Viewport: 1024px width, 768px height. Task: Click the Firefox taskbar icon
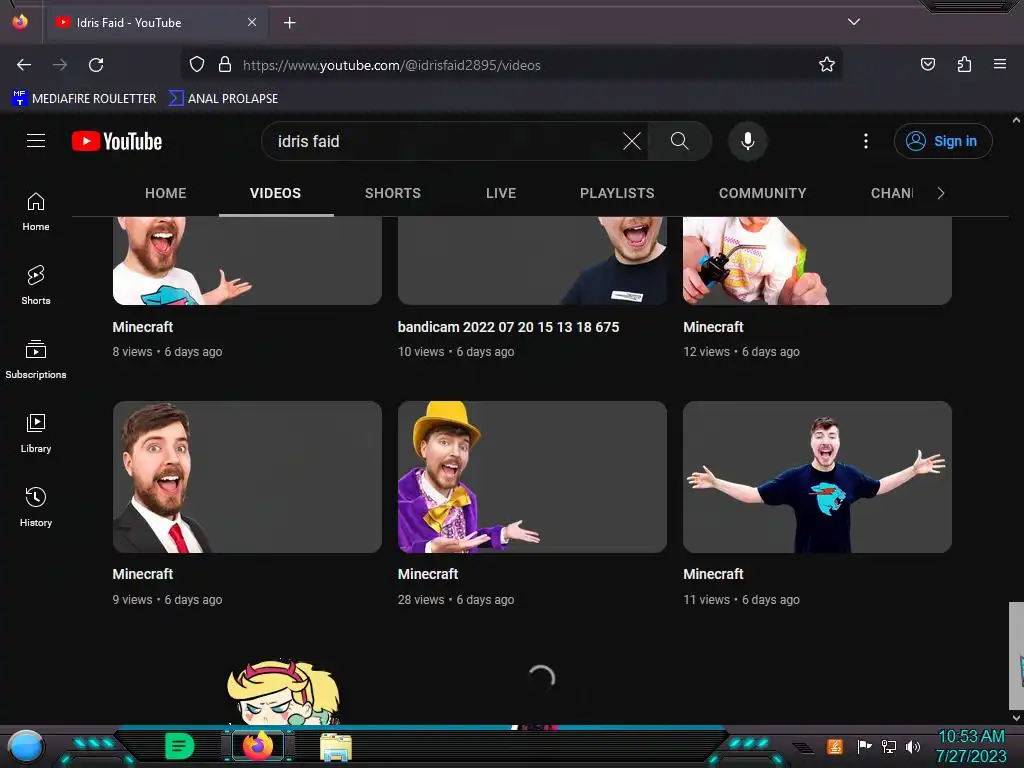tap(258, 745)
